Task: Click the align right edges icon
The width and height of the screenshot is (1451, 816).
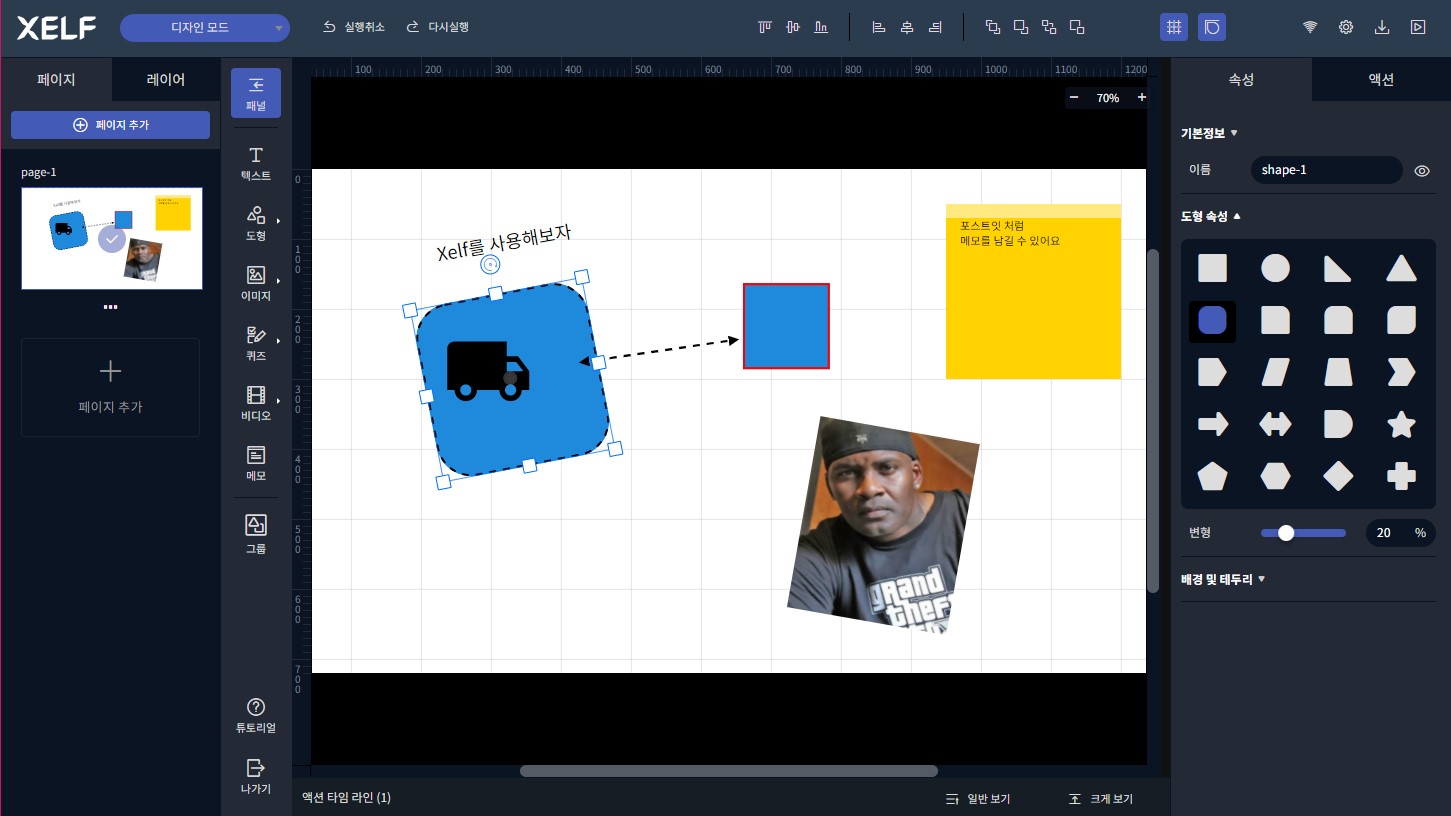Action: [x=935, y=27]
